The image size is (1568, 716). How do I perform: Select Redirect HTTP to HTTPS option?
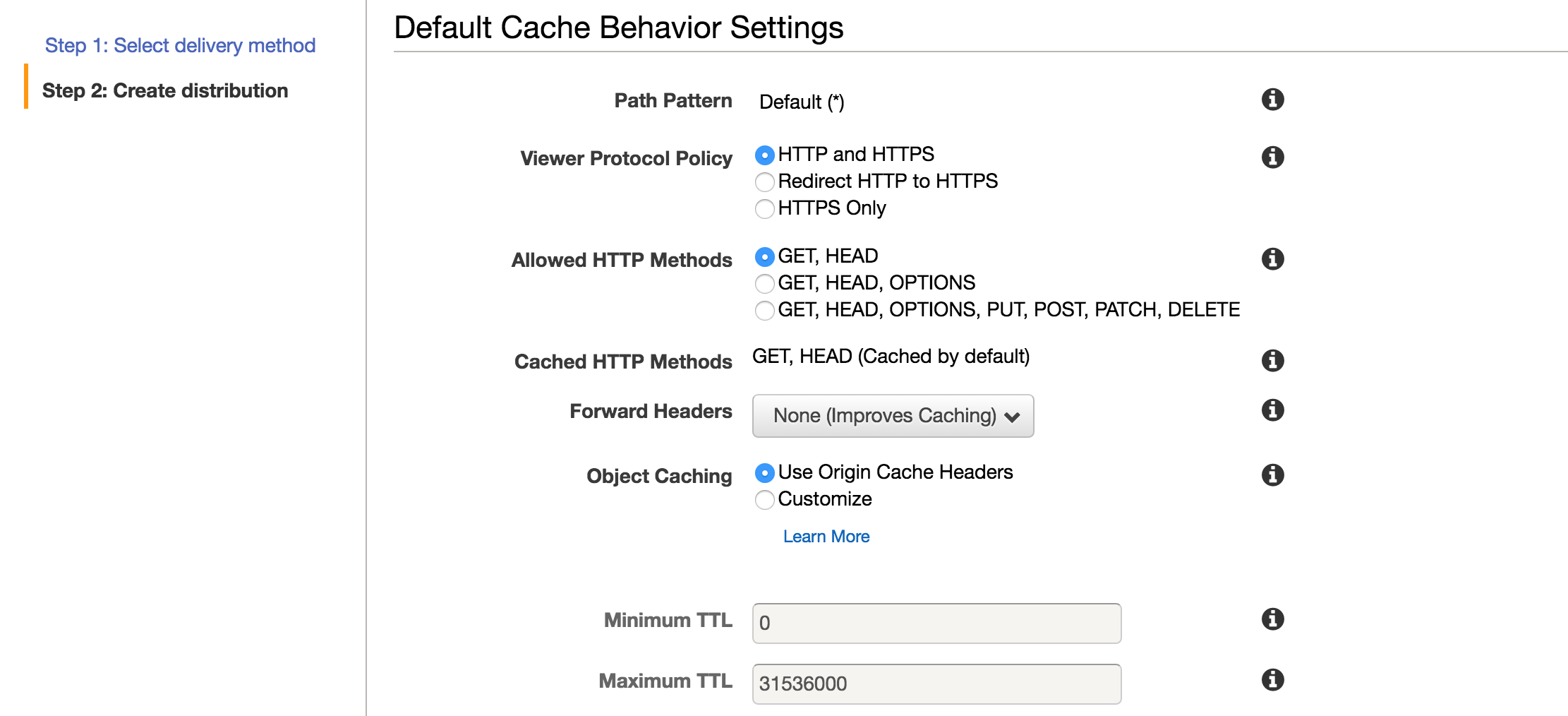click(765, 182)
